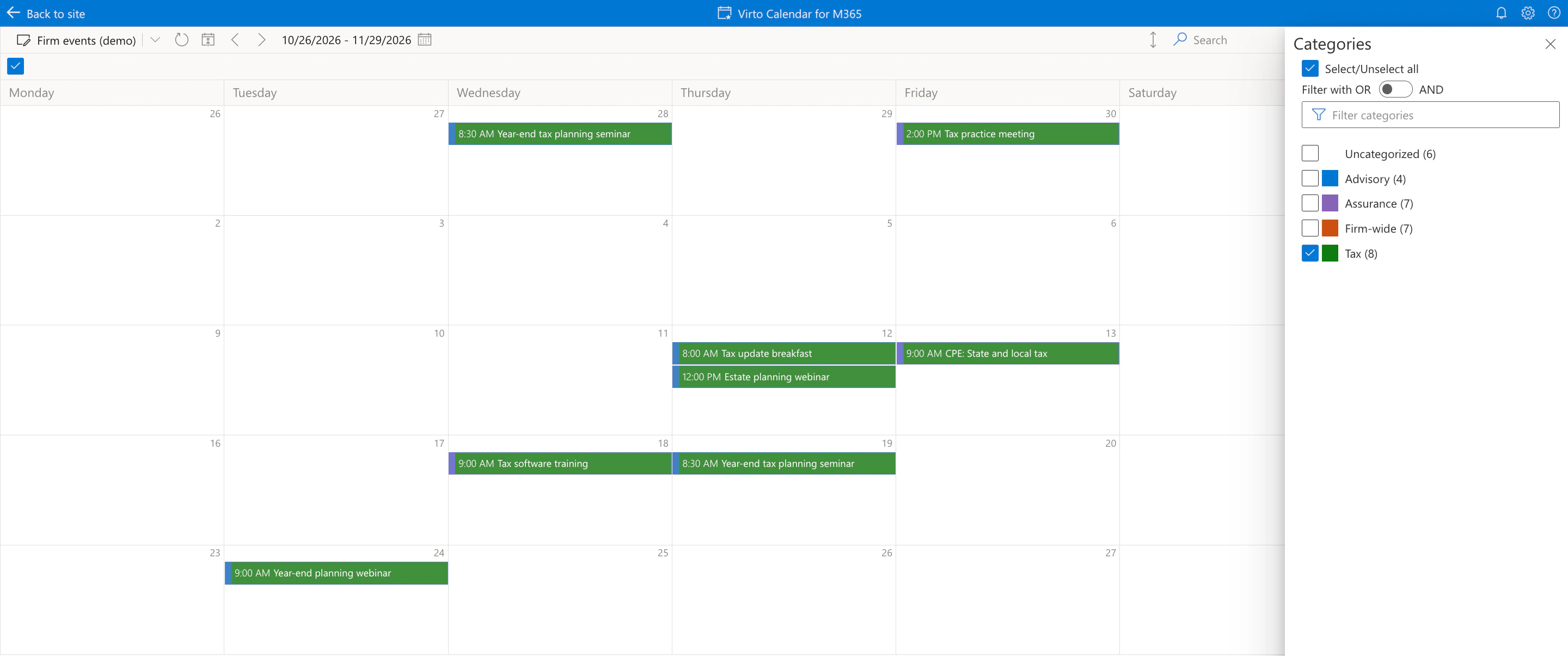Close the Categories panel
Screen dimensions: 1568x656
(x=1551, y=44)
